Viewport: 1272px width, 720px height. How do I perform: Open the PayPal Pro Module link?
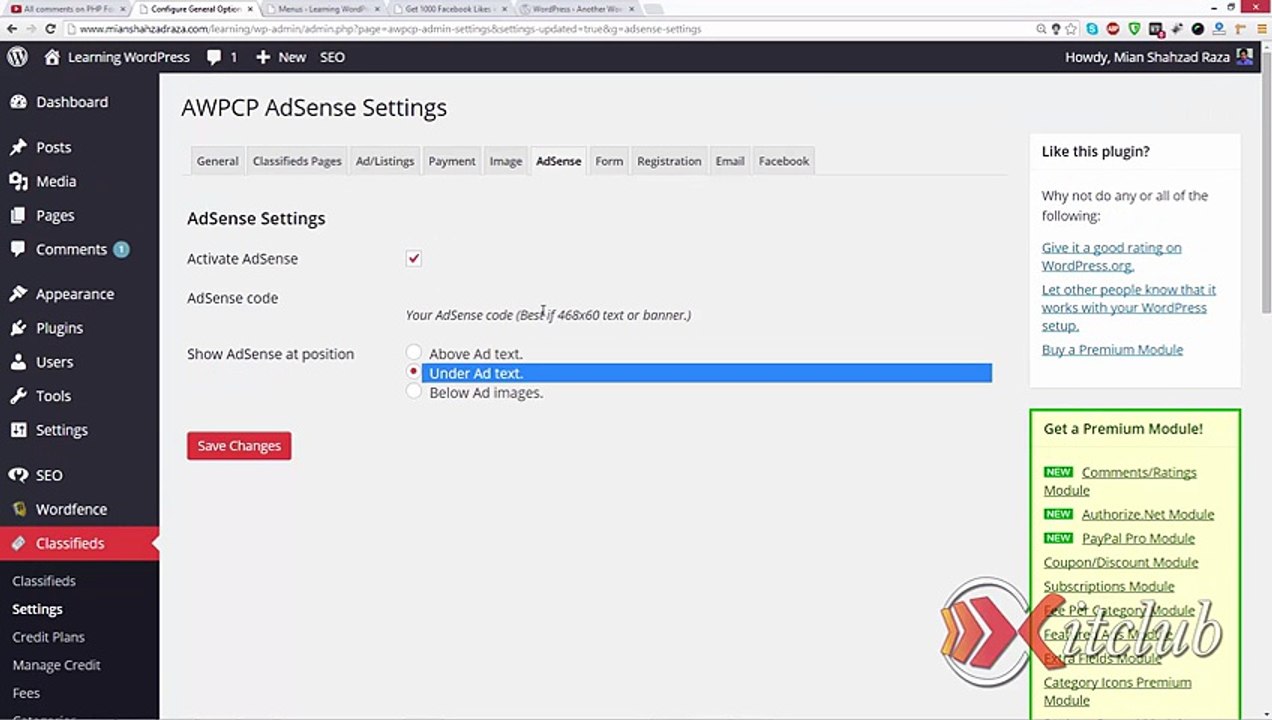click(x=1138, y=538)
